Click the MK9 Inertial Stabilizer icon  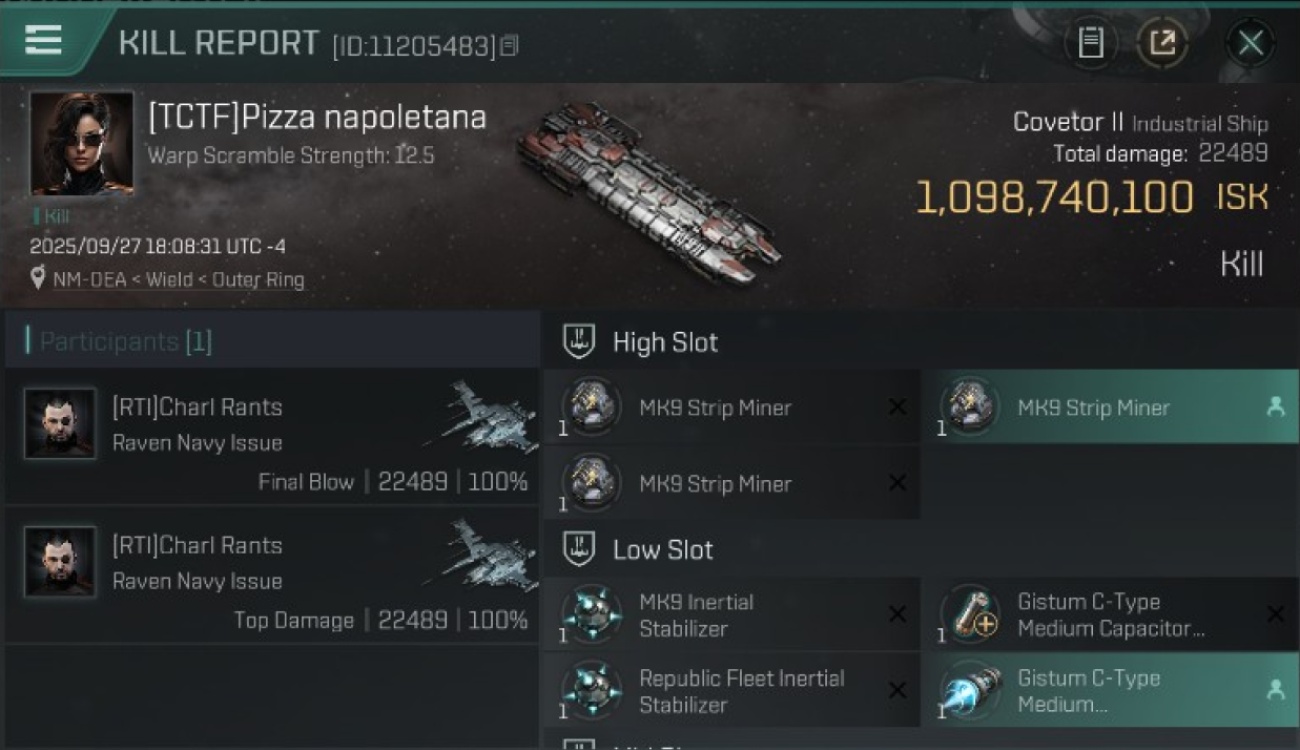(590, 614)
